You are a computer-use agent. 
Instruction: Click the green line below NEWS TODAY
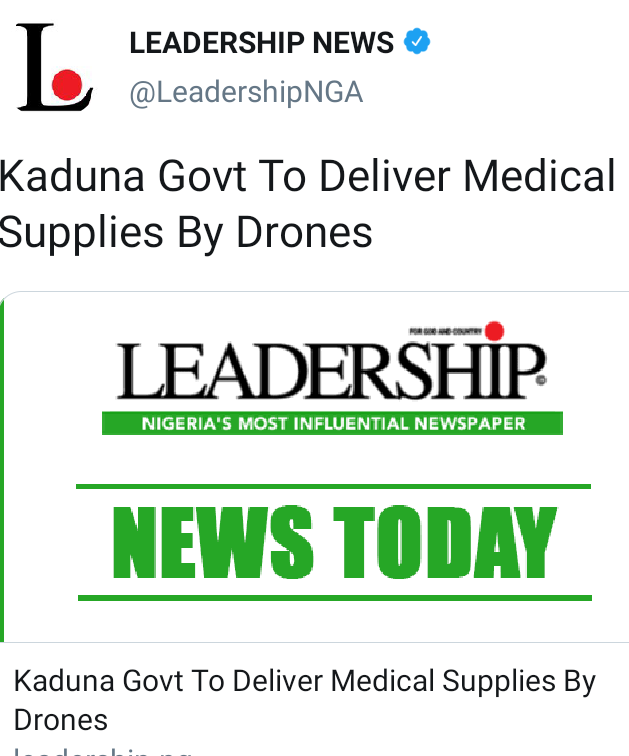pyautogui.click(x=335, y=598)
